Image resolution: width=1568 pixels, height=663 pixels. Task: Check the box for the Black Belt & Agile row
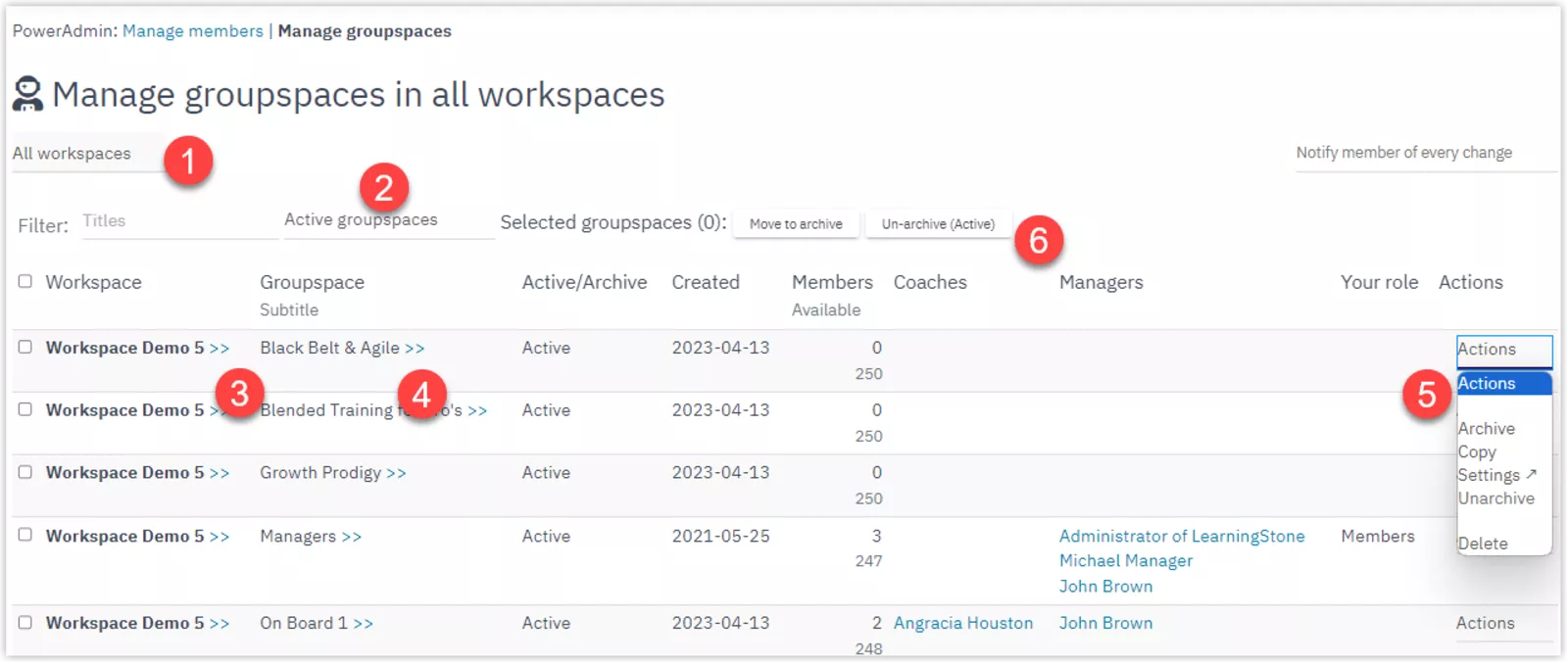tap(25, 347)
